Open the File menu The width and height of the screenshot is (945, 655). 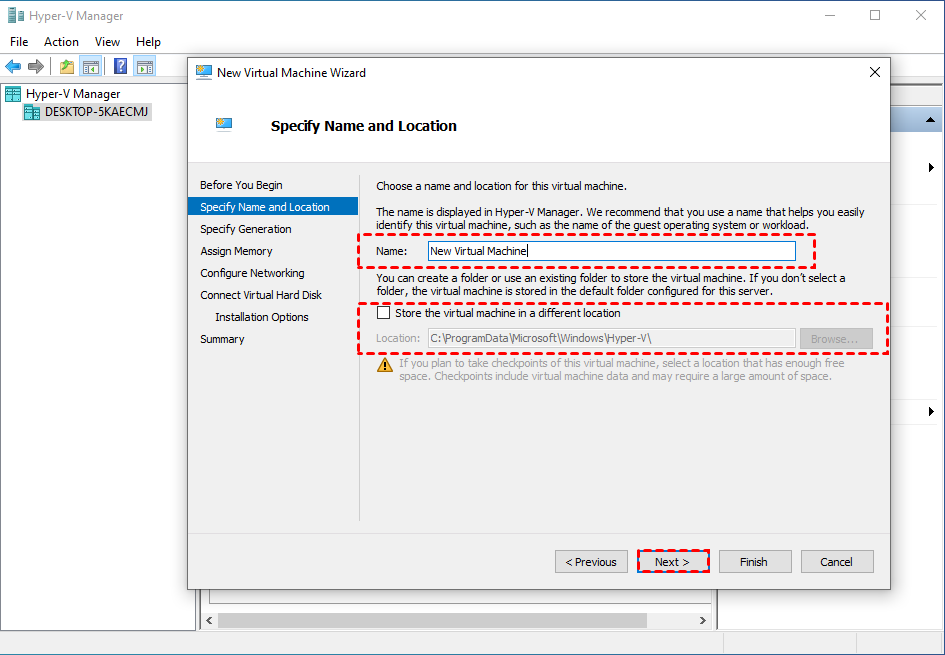pos(19,42)
